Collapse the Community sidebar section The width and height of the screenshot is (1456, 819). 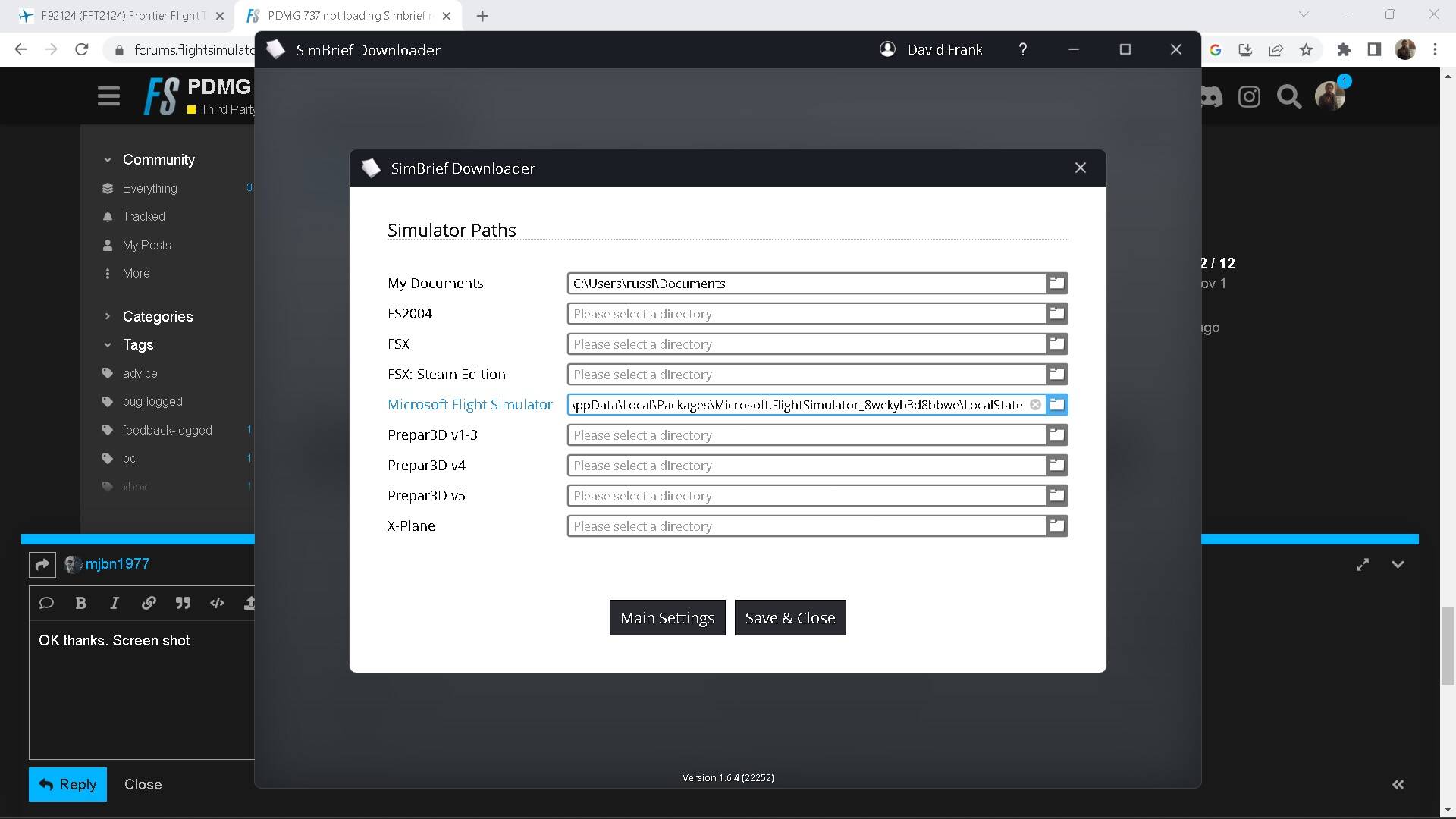pos(107,160)
